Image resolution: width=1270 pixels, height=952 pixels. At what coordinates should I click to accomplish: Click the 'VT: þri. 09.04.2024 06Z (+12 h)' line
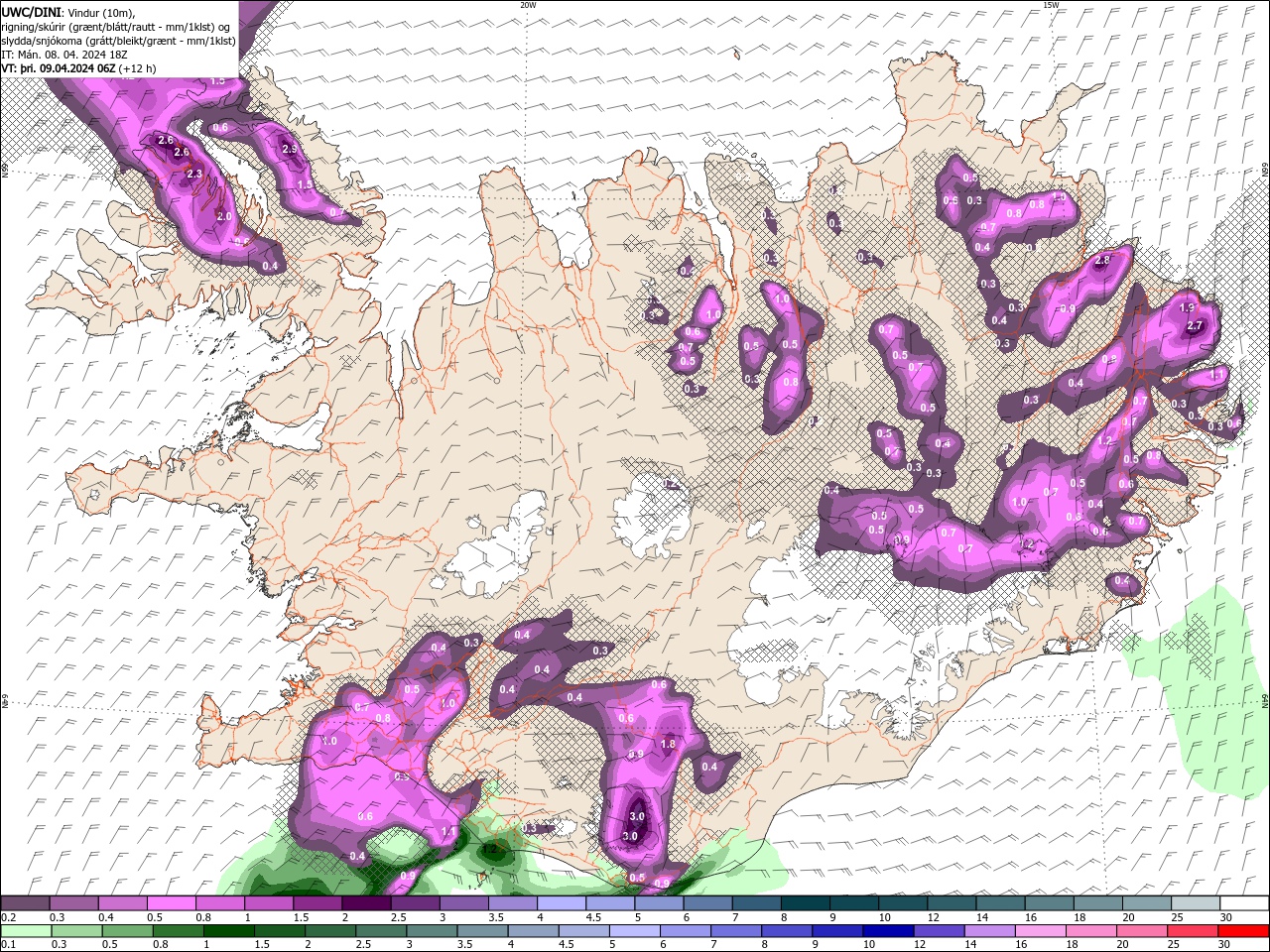(x=79, y=68)
